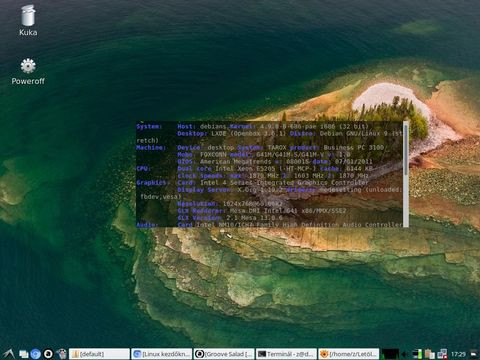Open the clipboard manager tray icon
The image size is (480, 360).
(x=430, y=354)
